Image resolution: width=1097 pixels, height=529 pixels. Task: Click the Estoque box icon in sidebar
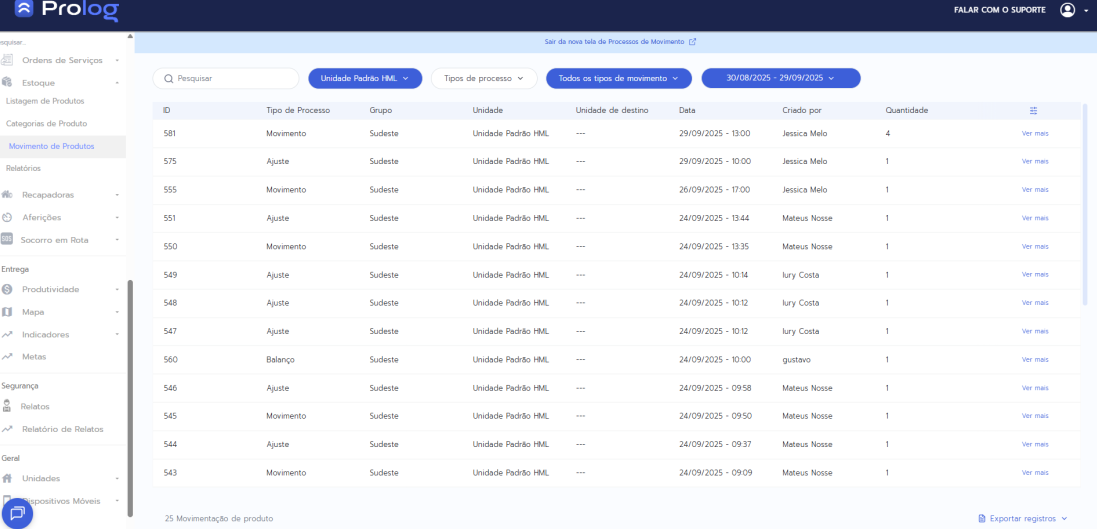click(7, 83)
